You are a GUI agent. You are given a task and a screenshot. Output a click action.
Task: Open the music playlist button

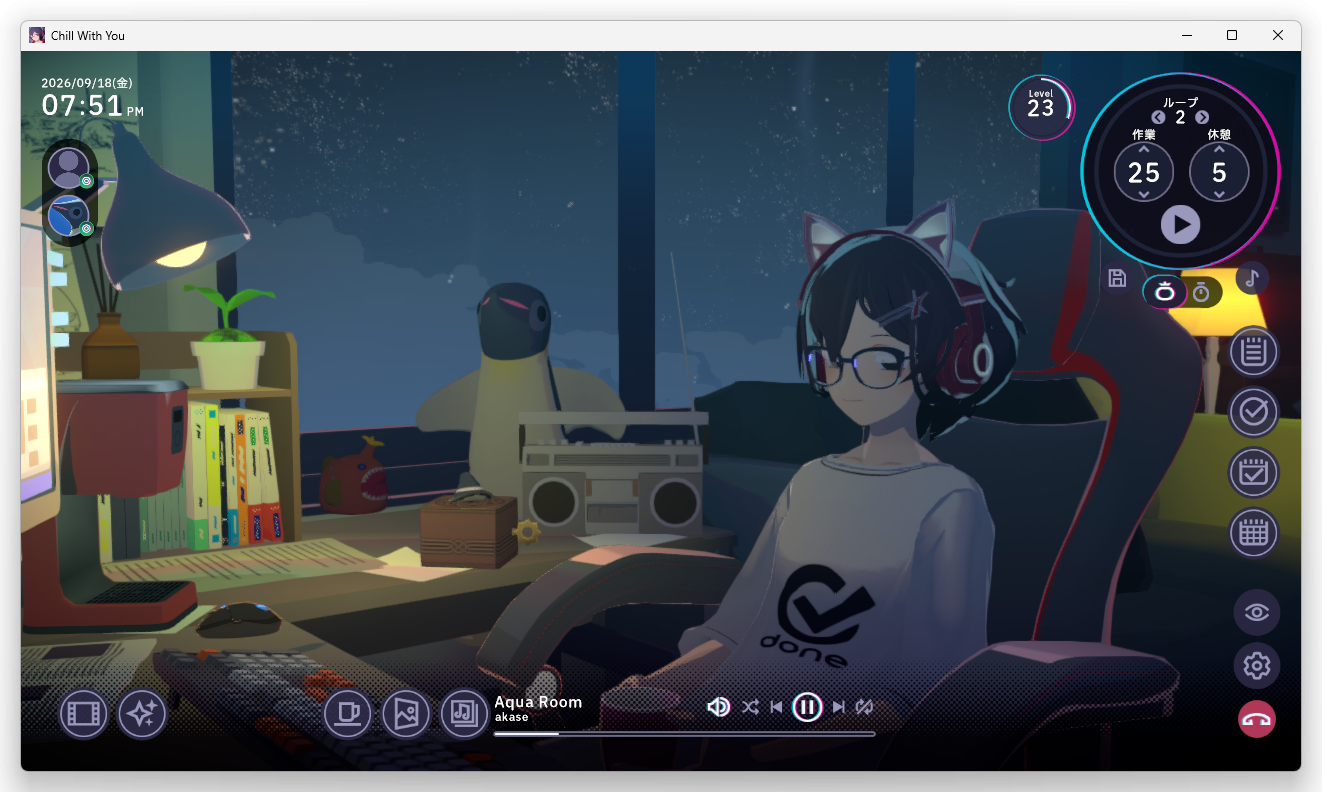tap(464, 714)
